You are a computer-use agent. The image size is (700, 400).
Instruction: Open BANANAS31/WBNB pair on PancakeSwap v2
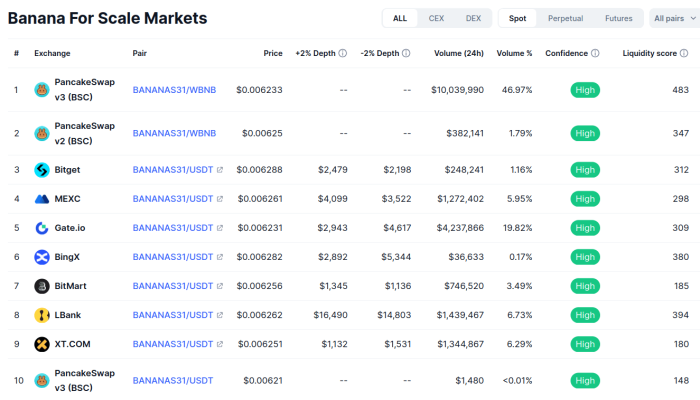[174, 133]
